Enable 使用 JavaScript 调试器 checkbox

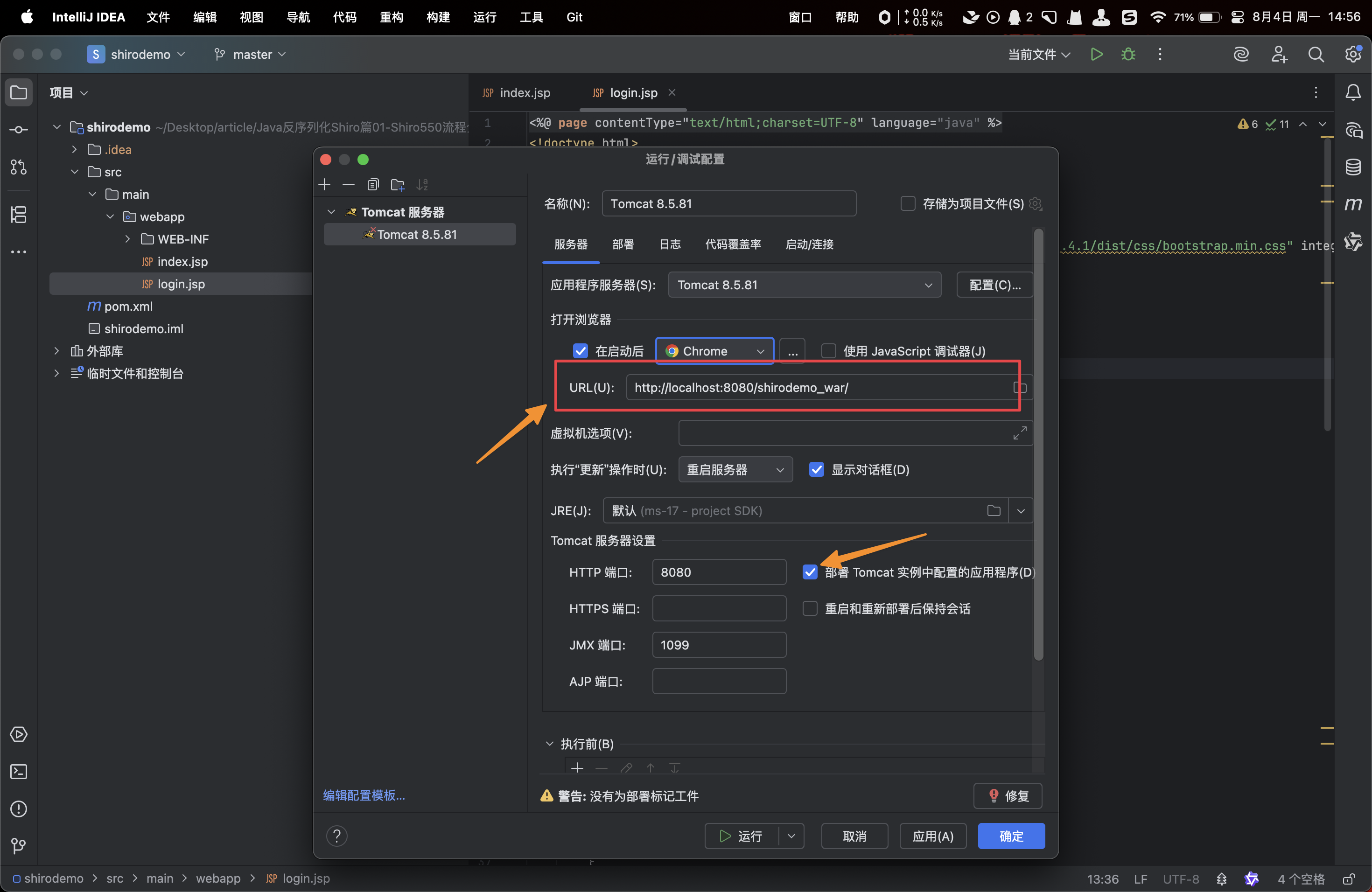[828, 351]
